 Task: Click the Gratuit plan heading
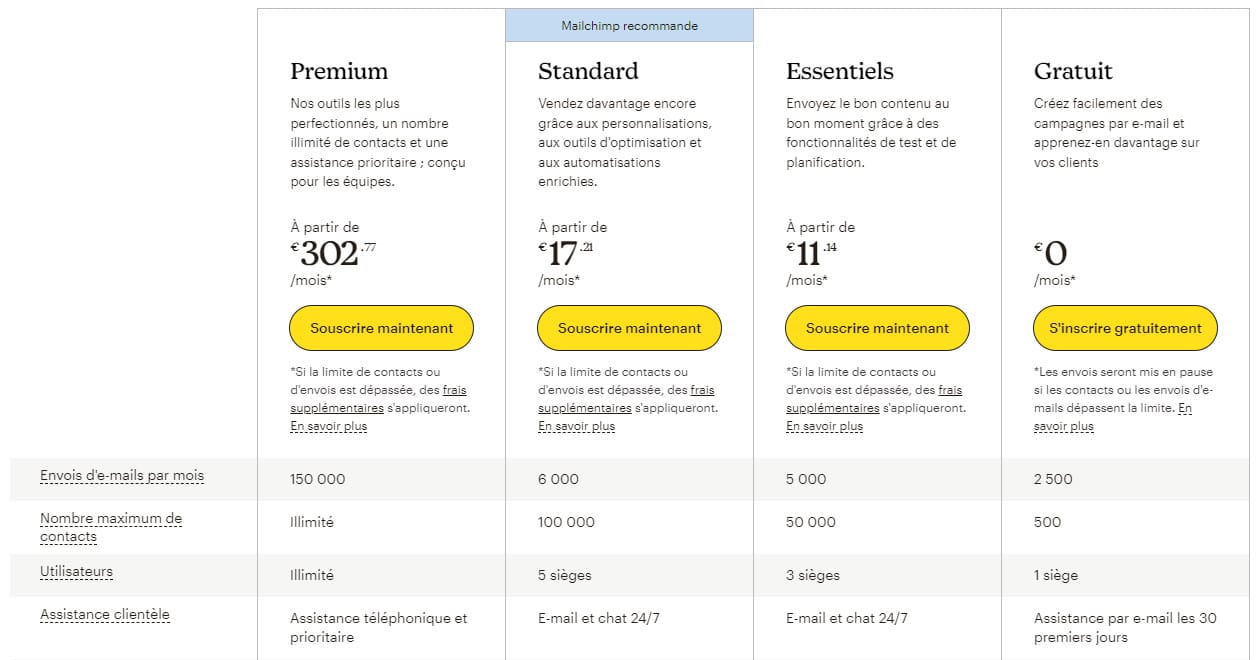1073,71
